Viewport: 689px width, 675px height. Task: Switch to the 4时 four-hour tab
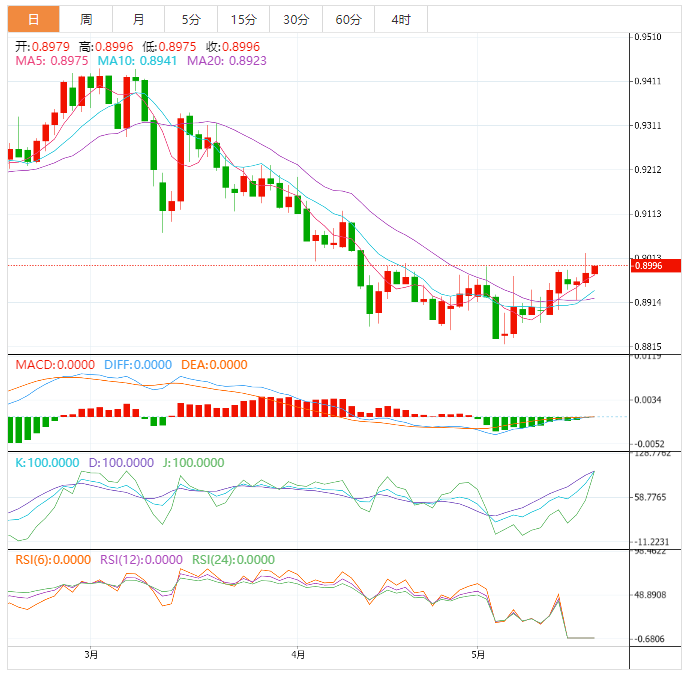point(401,19)
